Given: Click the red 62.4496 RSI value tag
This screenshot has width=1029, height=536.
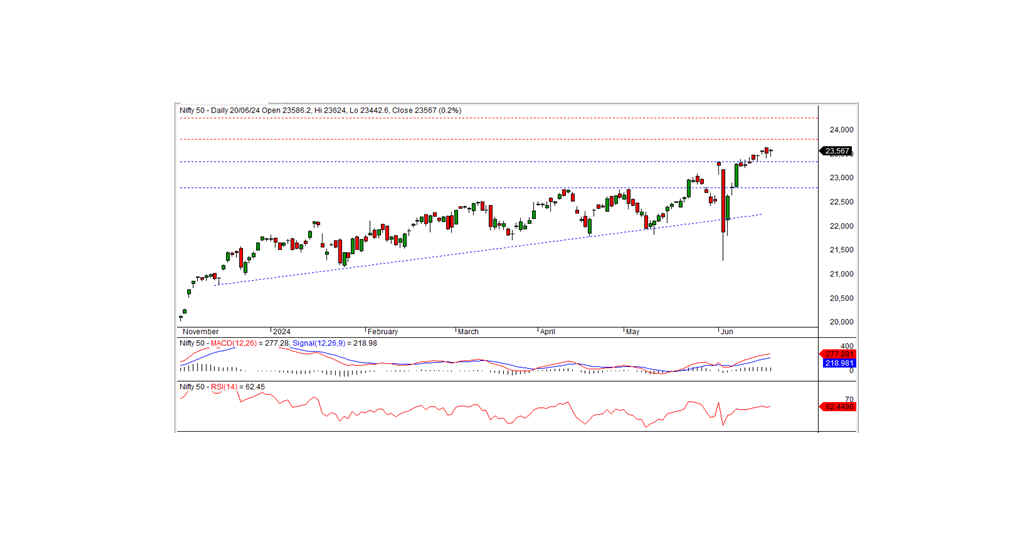Looking at the screenshot, I should point(838,407).
